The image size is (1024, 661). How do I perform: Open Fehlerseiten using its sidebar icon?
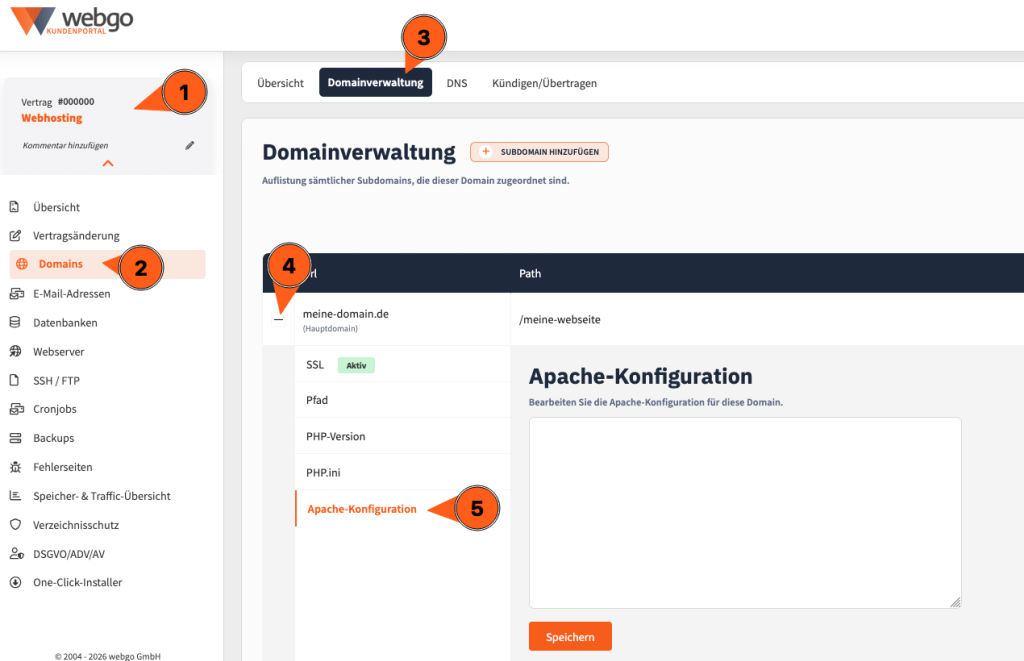tap(14, 466)
